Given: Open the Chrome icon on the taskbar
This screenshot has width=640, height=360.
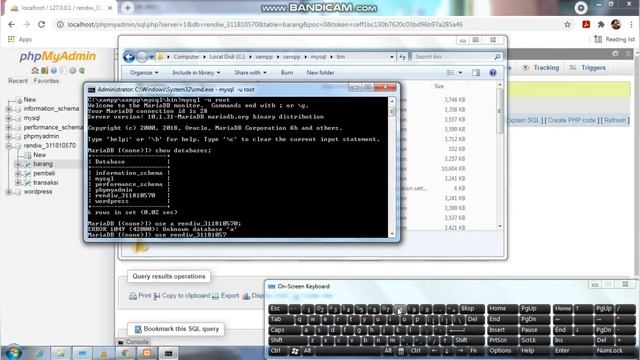Looking at the screenshot, I should pos(125,353).
